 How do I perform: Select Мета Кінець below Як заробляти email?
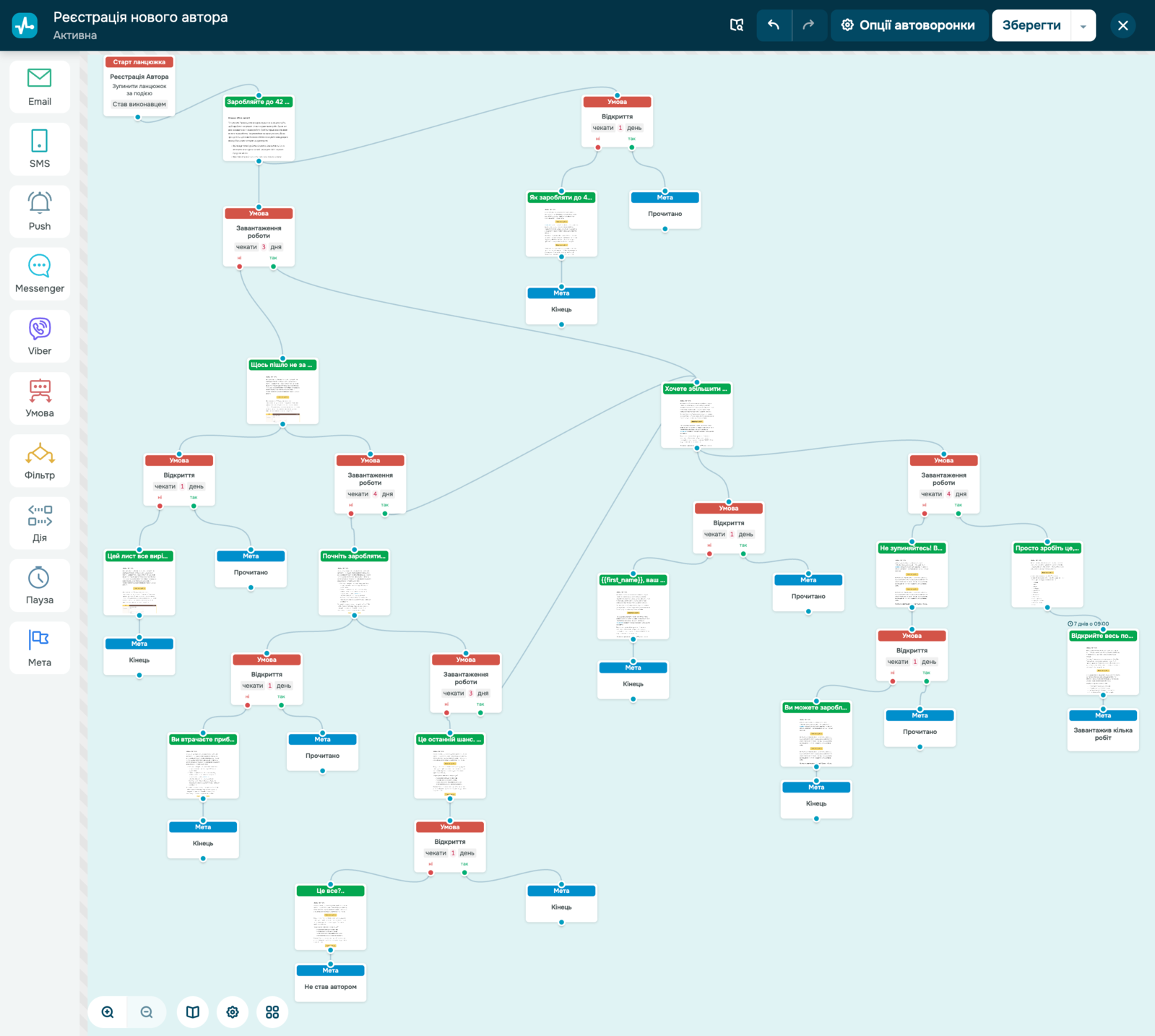561,306
